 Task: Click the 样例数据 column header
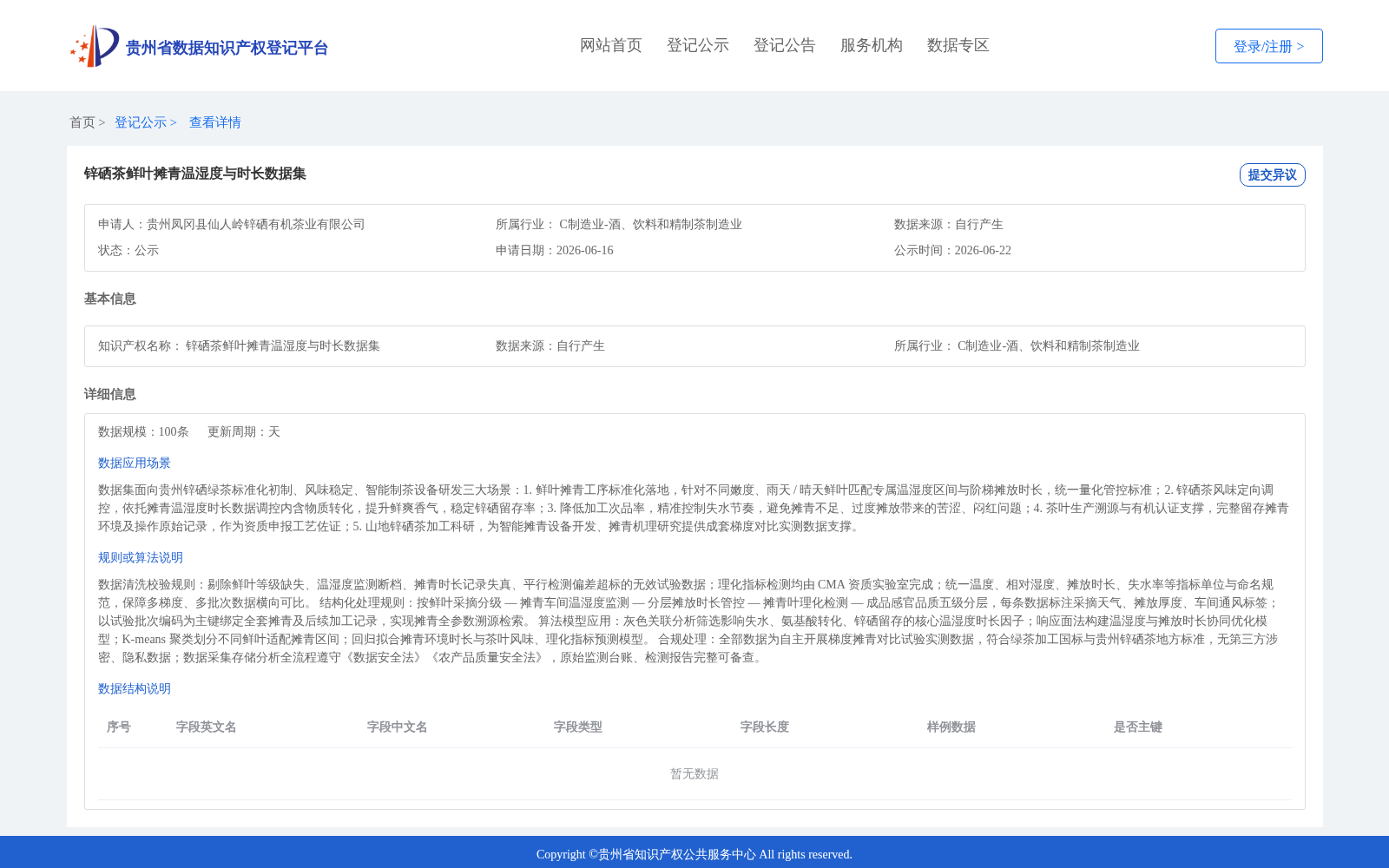(951, 727)
